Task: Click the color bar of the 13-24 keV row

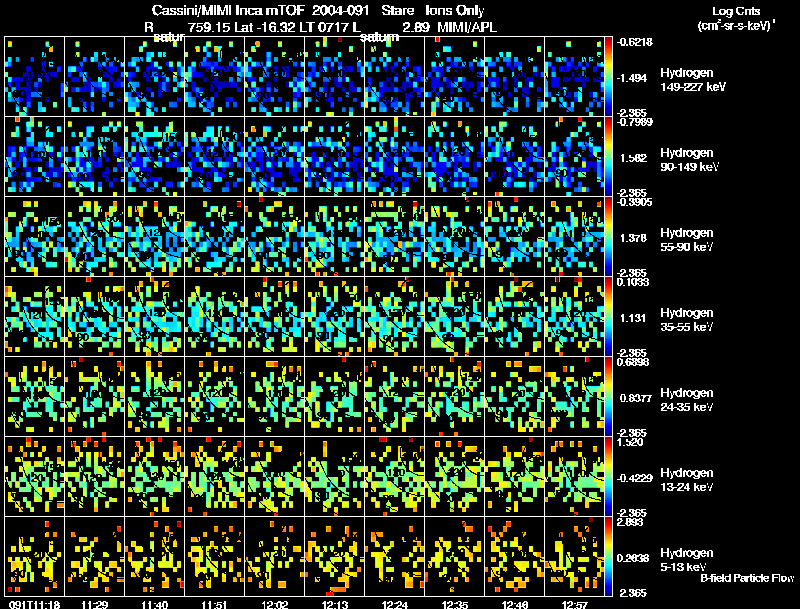Action: [x=608, y=477]
